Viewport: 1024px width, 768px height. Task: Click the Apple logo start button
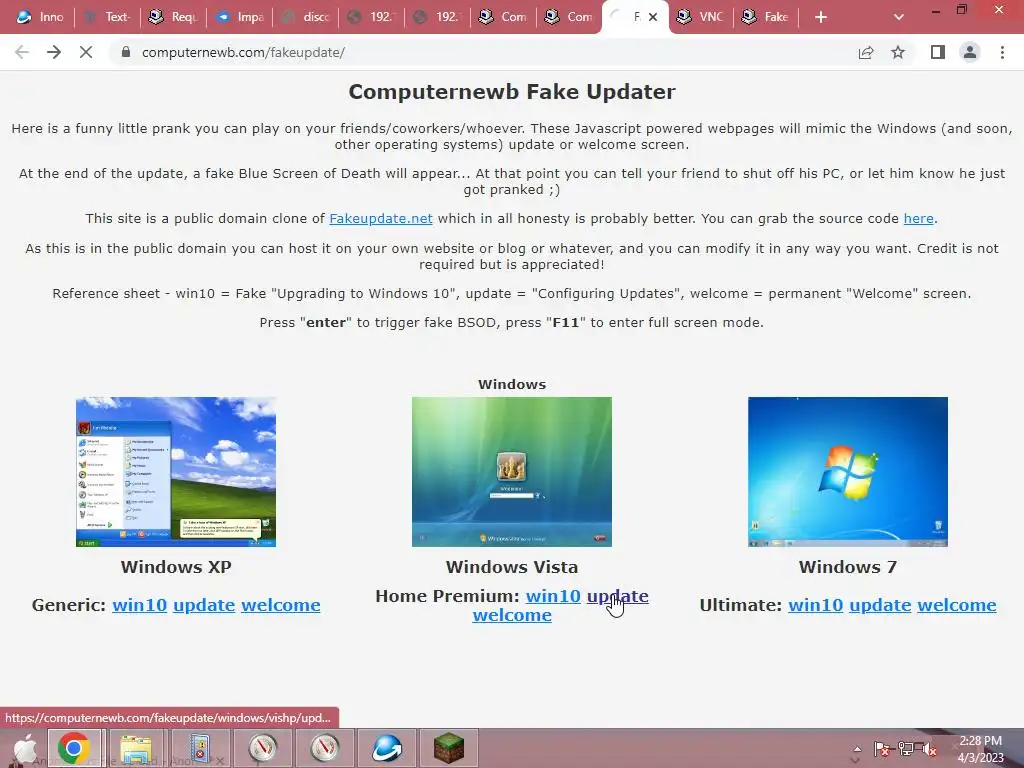[25, 748]
